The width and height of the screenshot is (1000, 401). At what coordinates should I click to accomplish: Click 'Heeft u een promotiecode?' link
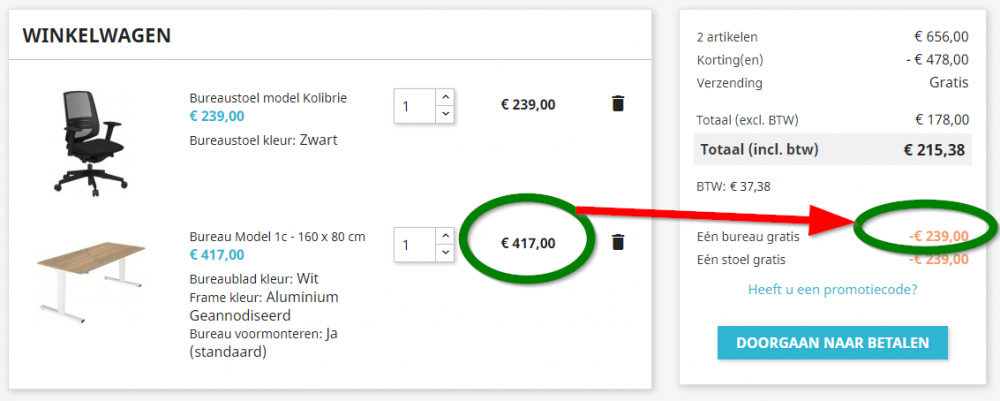click(x=832, y=290)
